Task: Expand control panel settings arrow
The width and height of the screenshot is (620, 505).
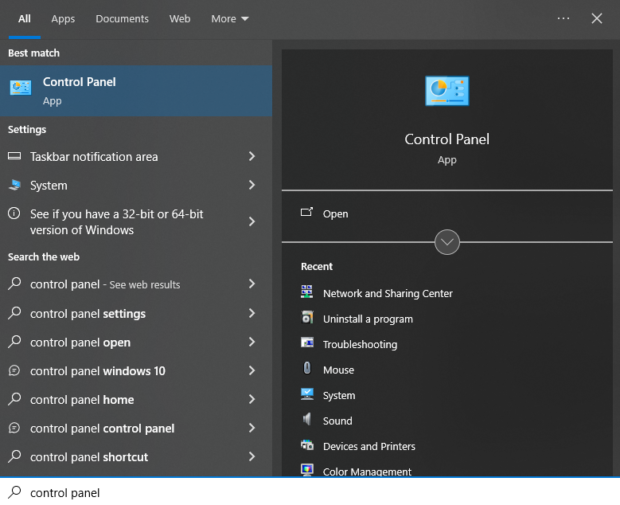Action: coord(252,313)
